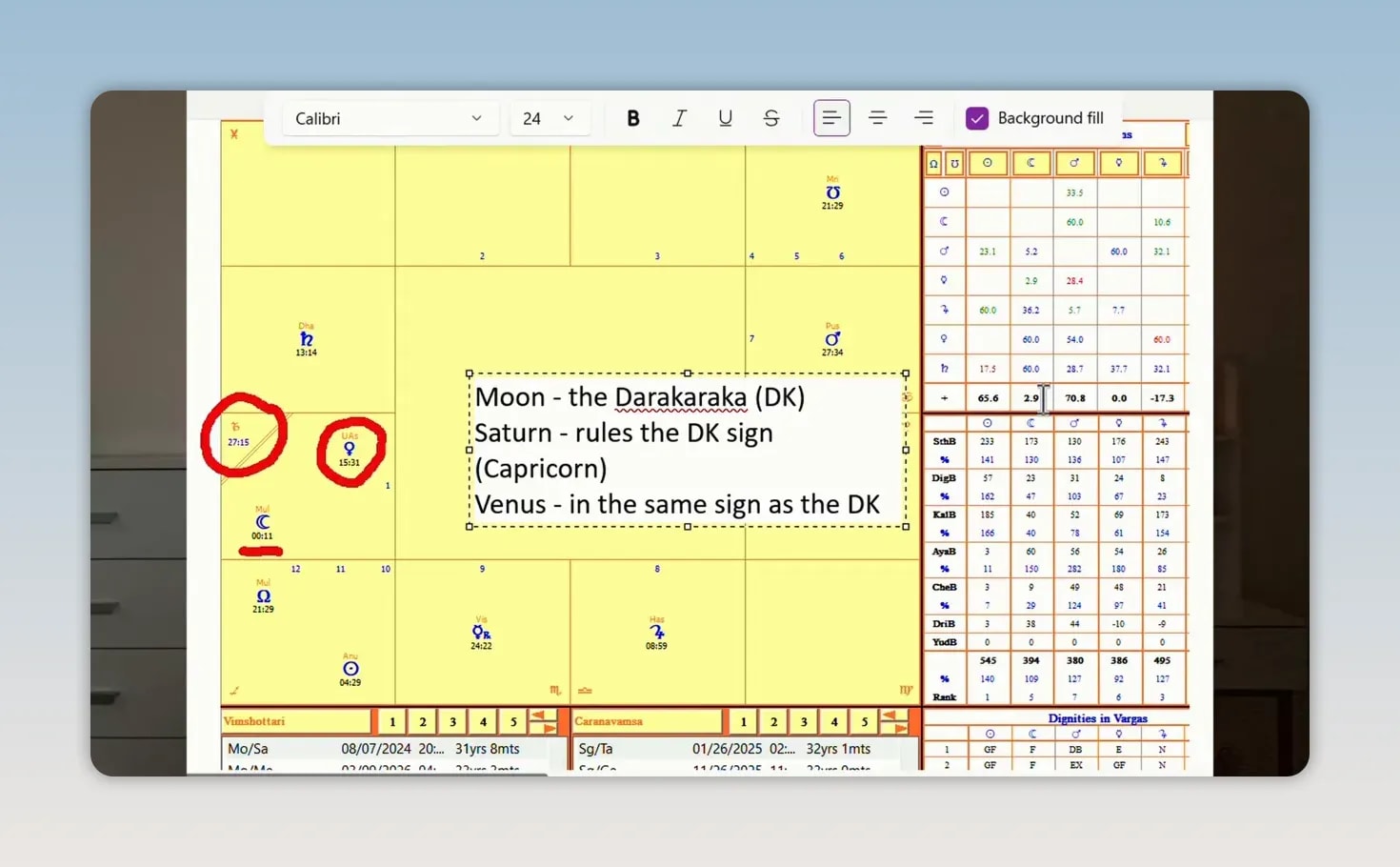This screenshot has height=867, width=1400.
Task: Click the -17.3 total cell
Action: coord(1162,398)
